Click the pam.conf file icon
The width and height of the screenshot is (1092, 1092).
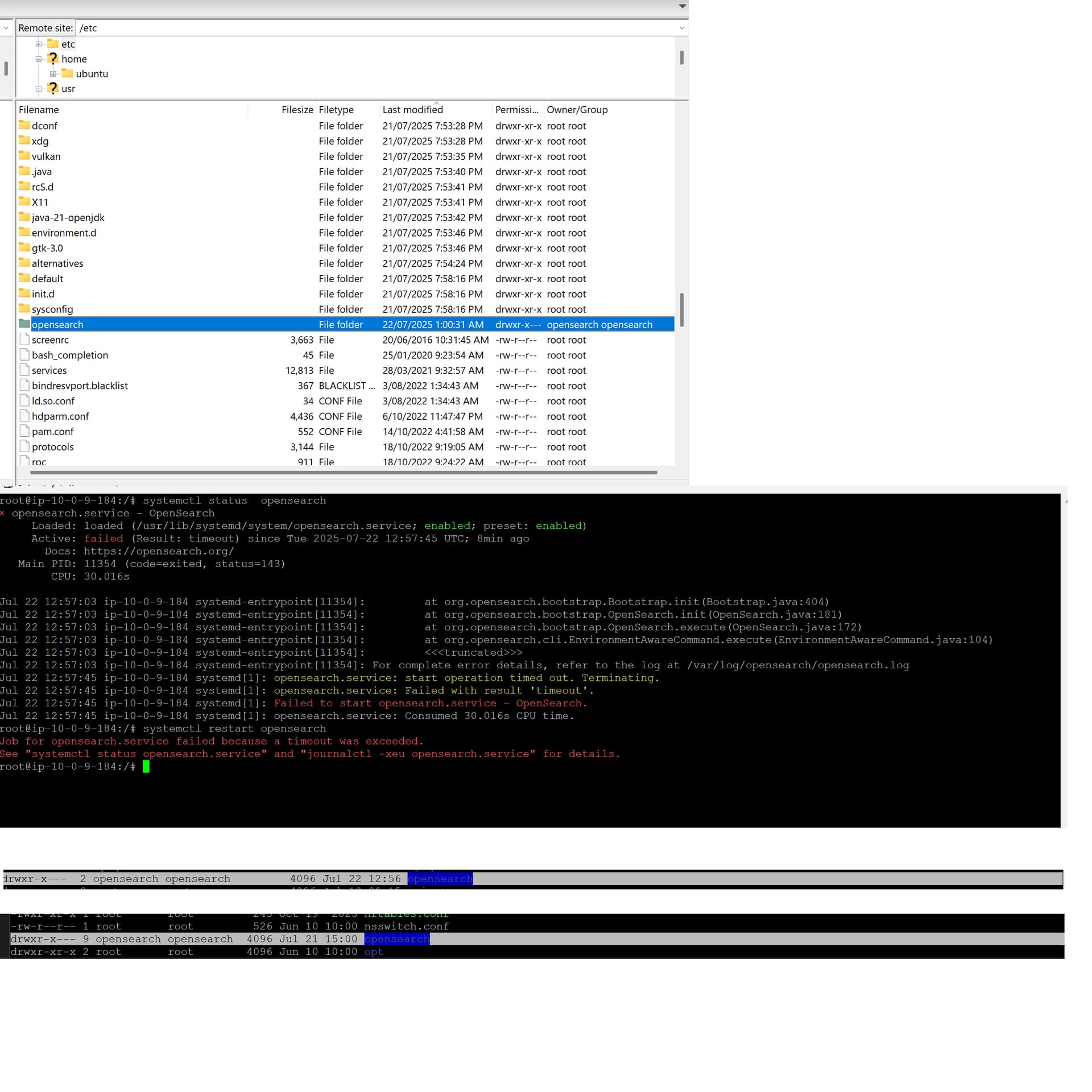24,432
